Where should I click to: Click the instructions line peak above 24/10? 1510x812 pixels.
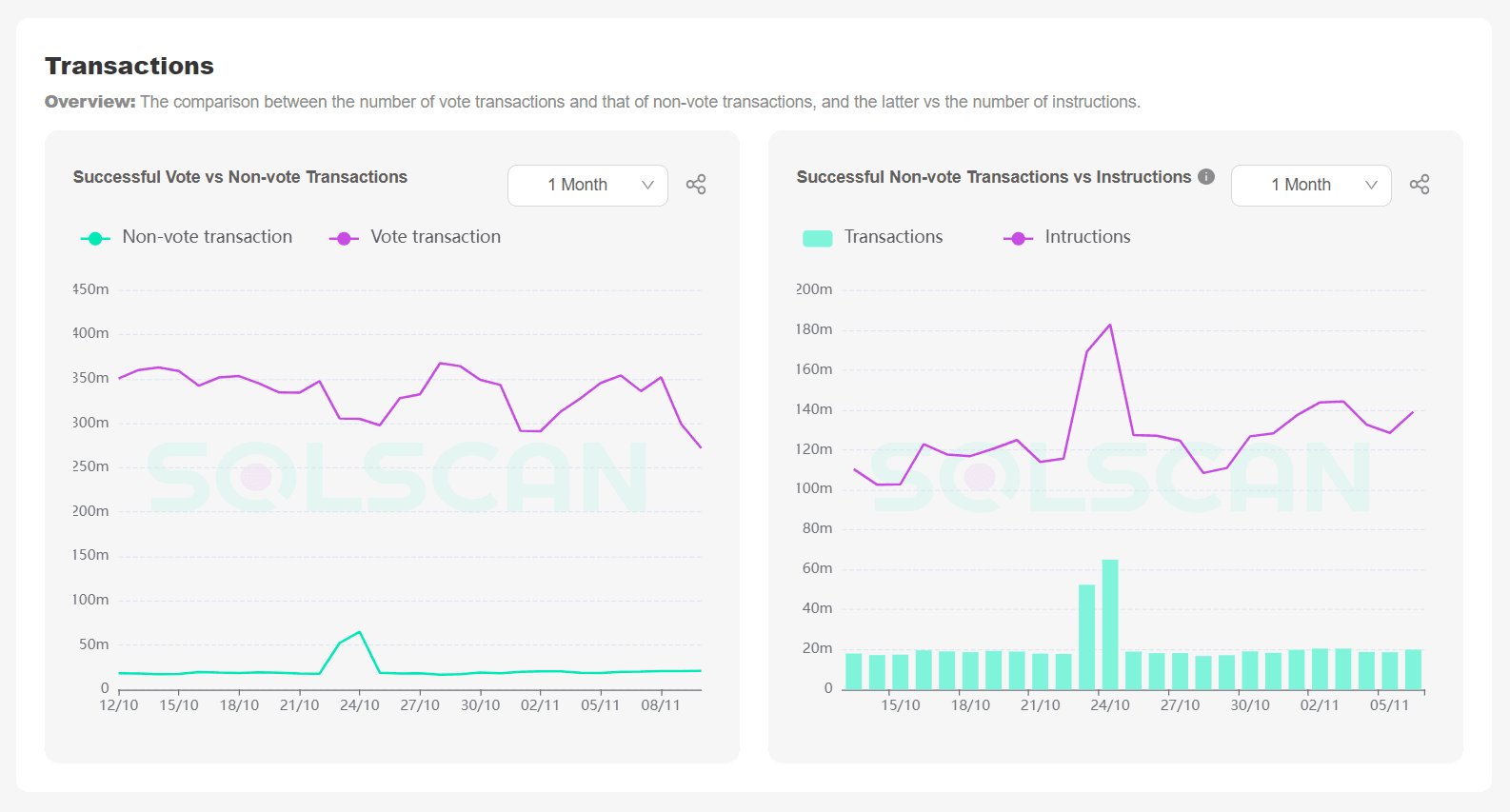[1108, 324]
